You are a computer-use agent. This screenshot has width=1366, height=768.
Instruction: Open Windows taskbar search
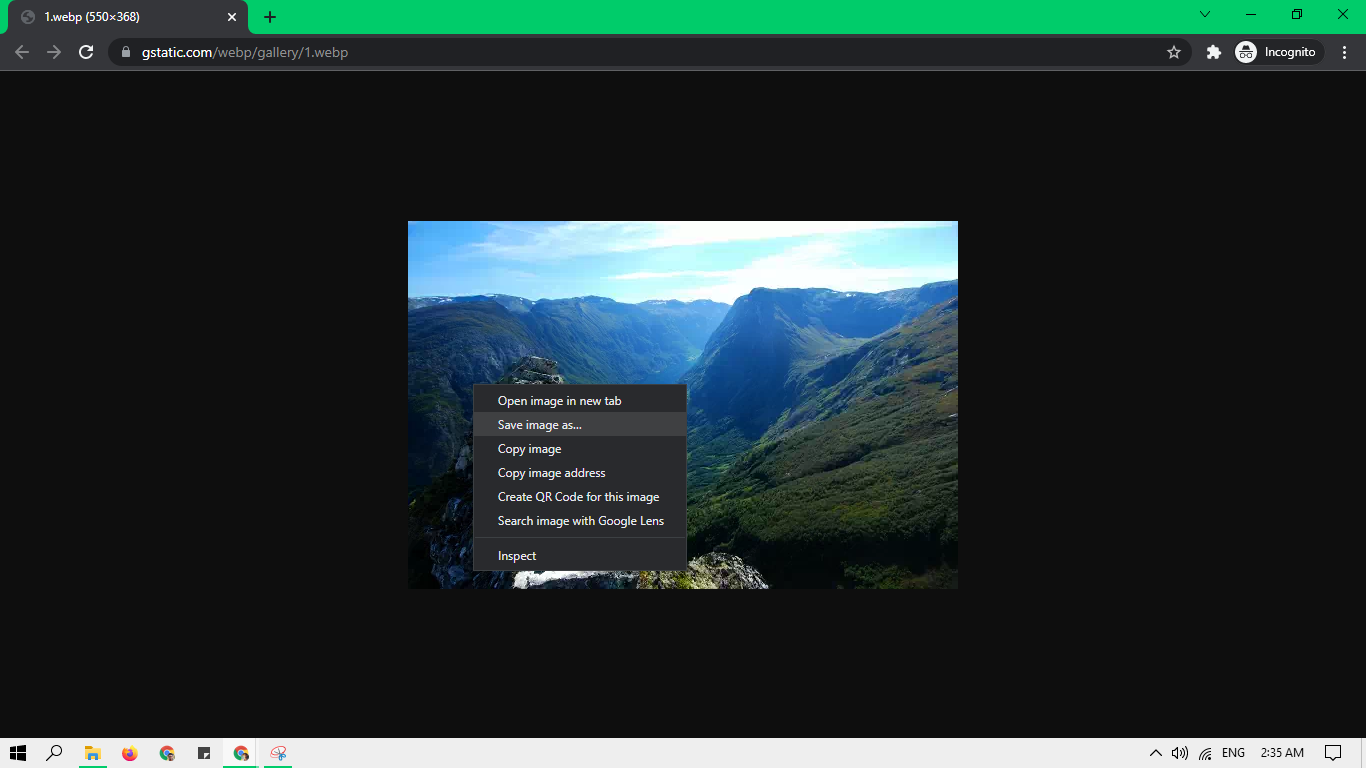55,753
